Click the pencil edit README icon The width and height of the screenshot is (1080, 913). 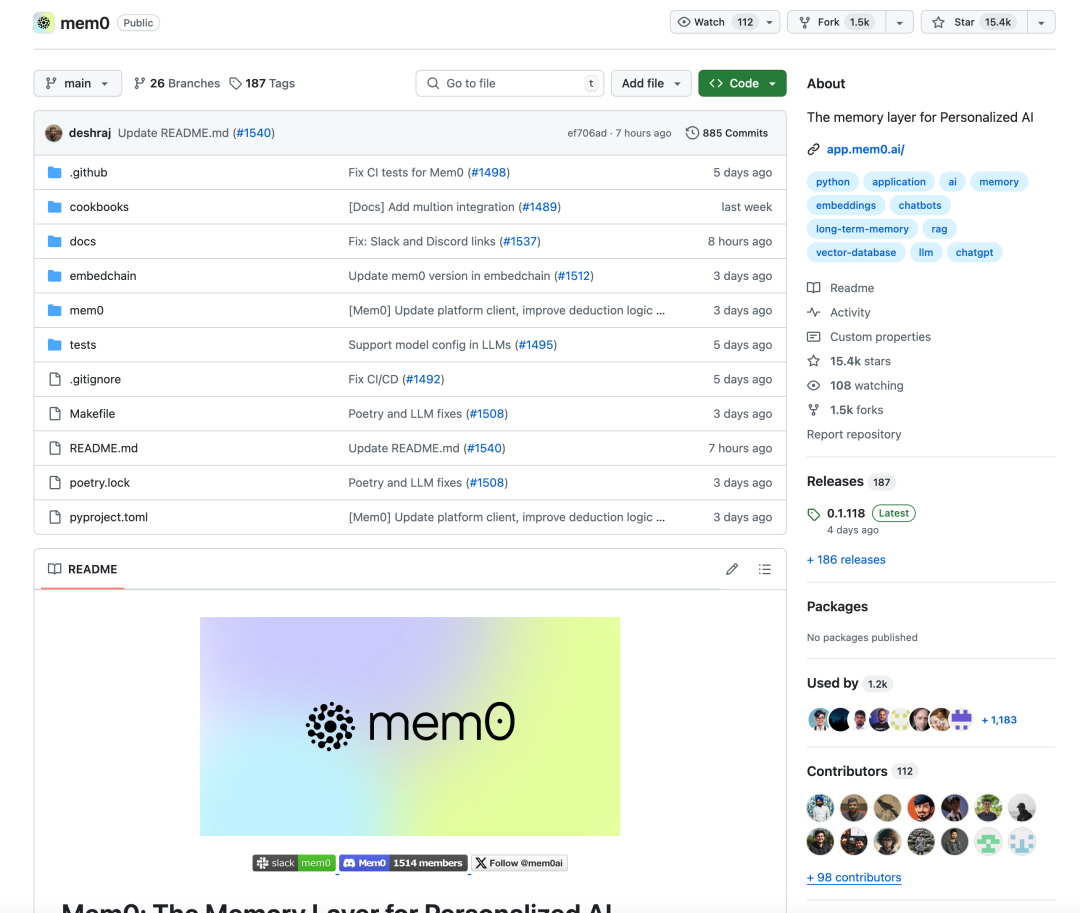click(732, 569)
